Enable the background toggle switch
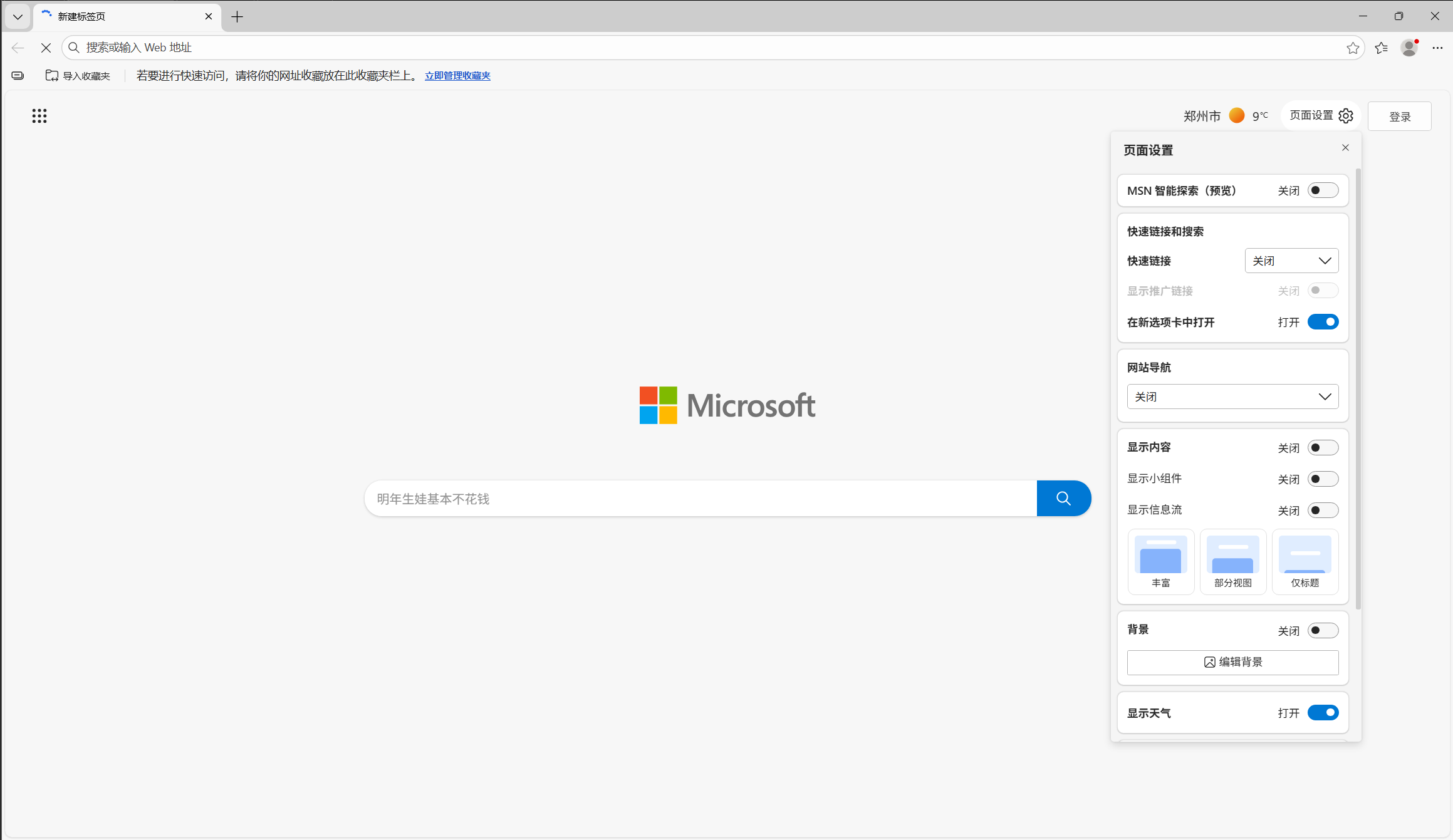The width and height of the screenshot is (1453, 840). pos(1323,631)
